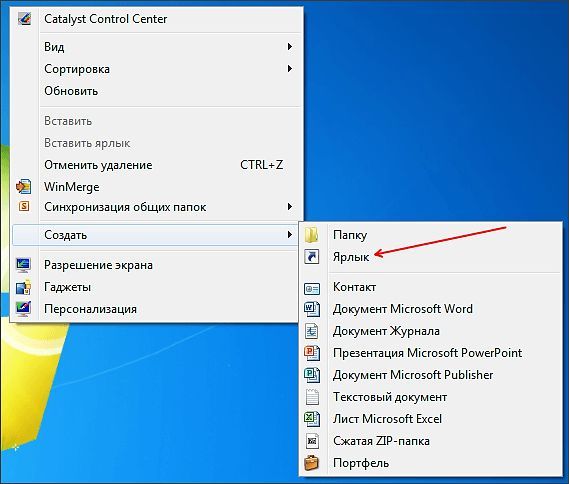
Task: Expand the Вид submenu arrow
Action: (290, 46)
